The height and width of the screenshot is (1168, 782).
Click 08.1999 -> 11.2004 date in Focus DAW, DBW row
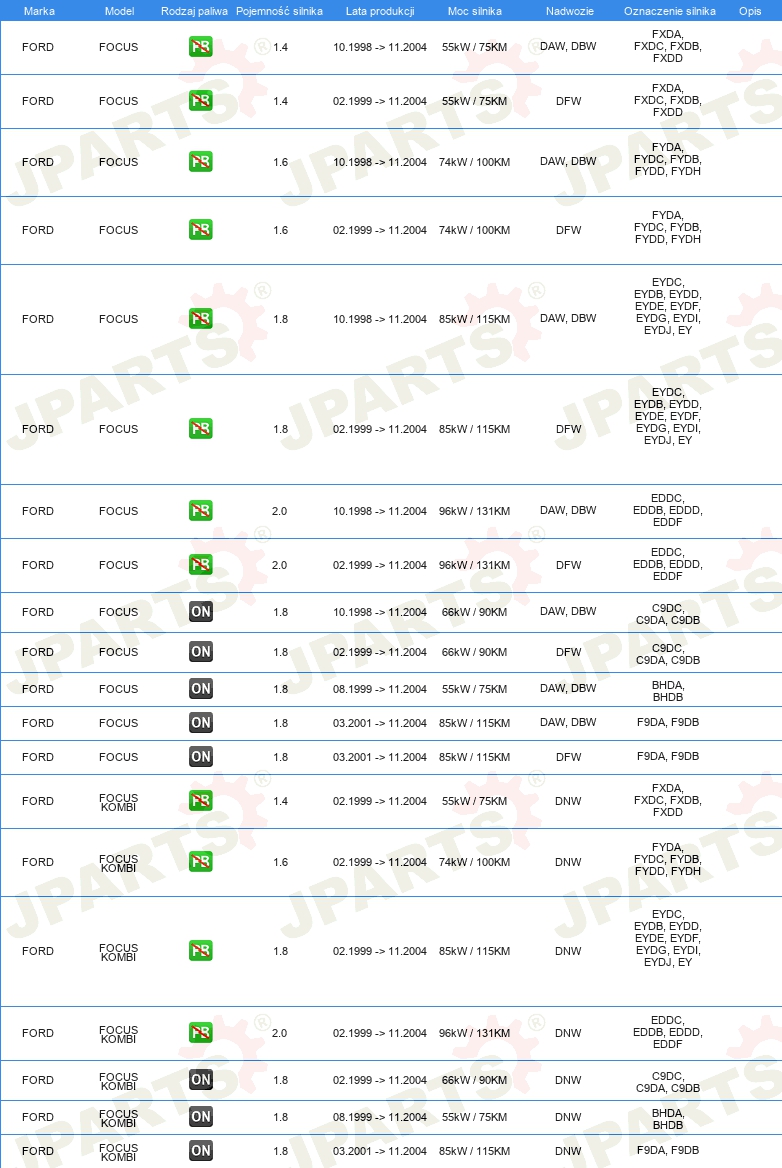(380, 689)
